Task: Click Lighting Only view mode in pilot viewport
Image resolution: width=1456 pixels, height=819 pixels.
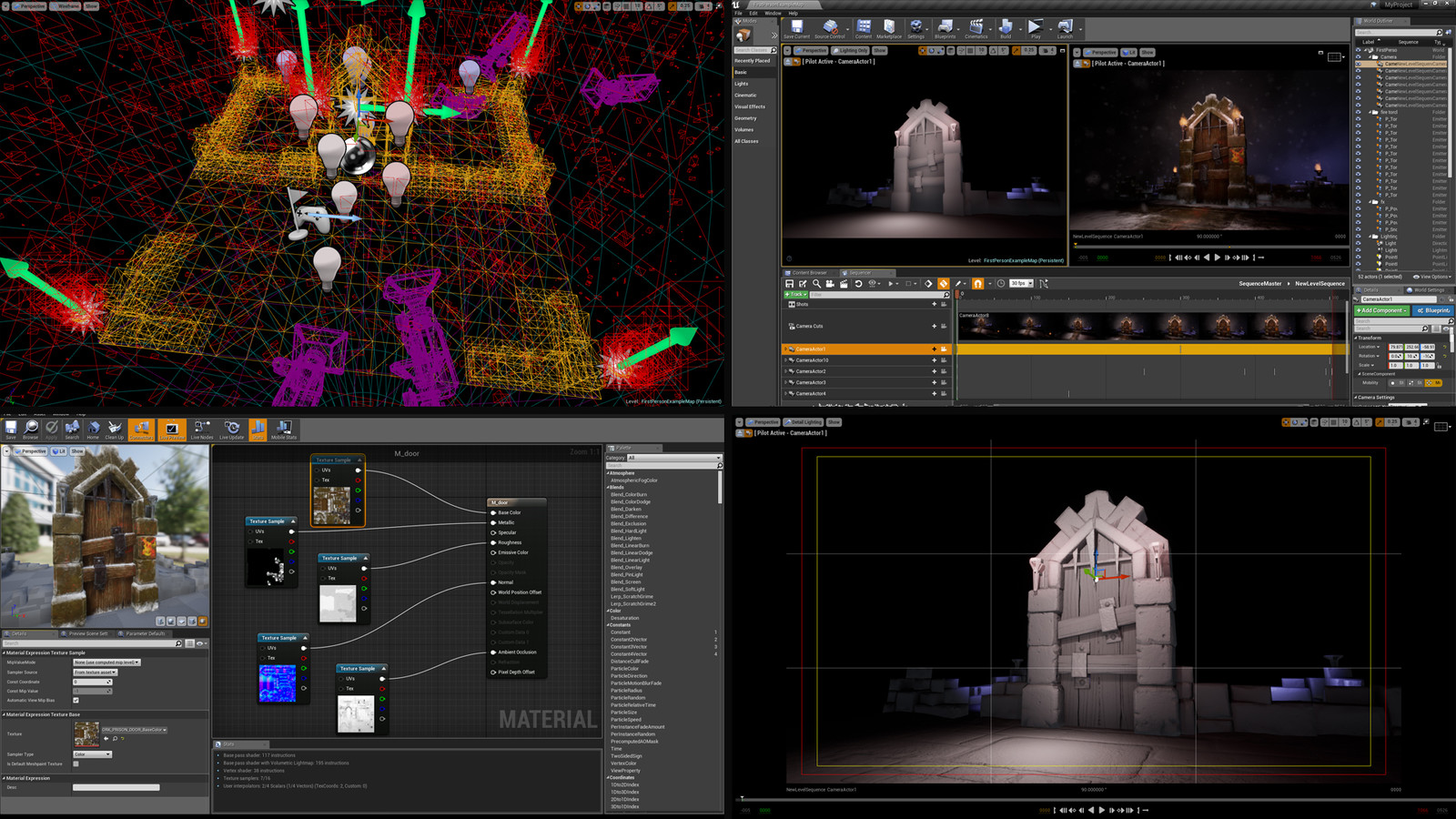Action: click(851, 51)
